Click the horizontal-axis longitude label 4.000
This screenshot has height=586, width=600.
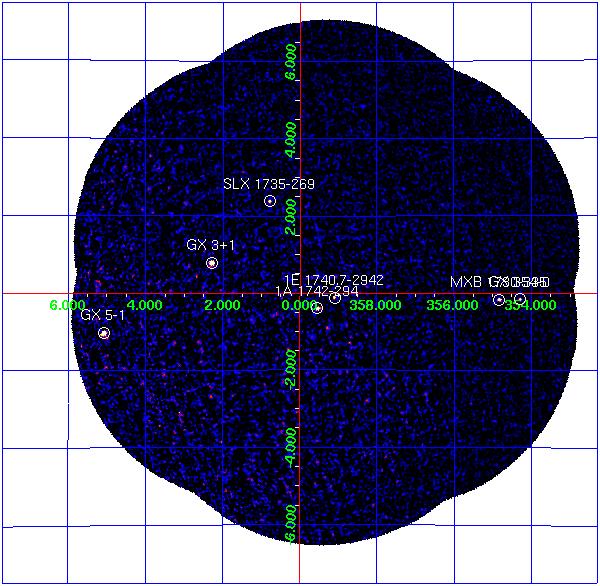[145, 305]
